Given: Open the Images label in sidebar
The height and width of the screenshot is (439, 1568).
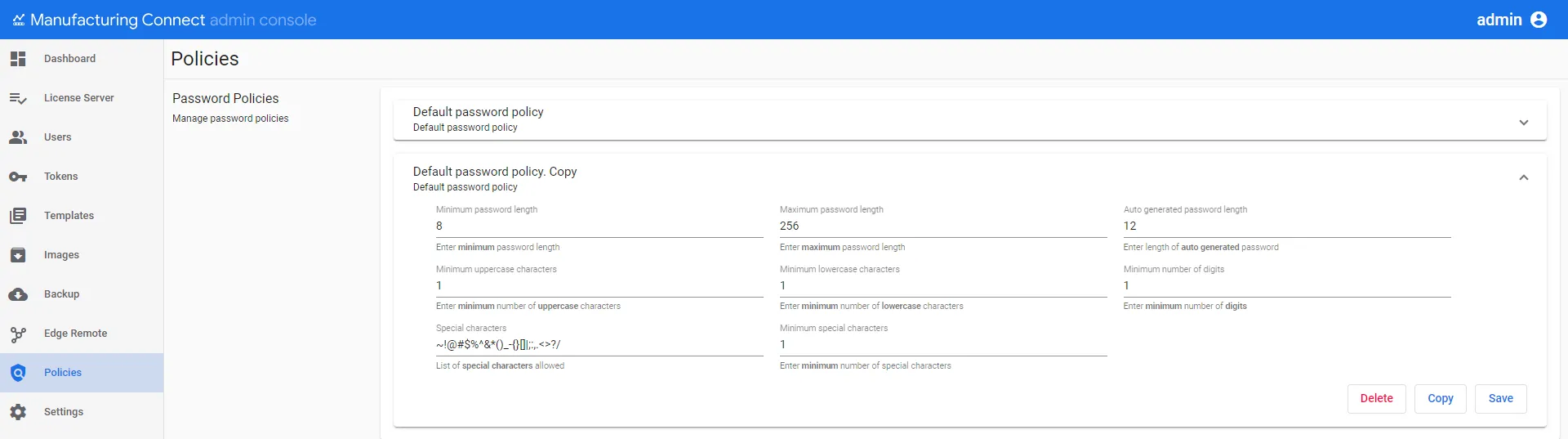Looking at the screenshot, I should [x=61, y=255].
